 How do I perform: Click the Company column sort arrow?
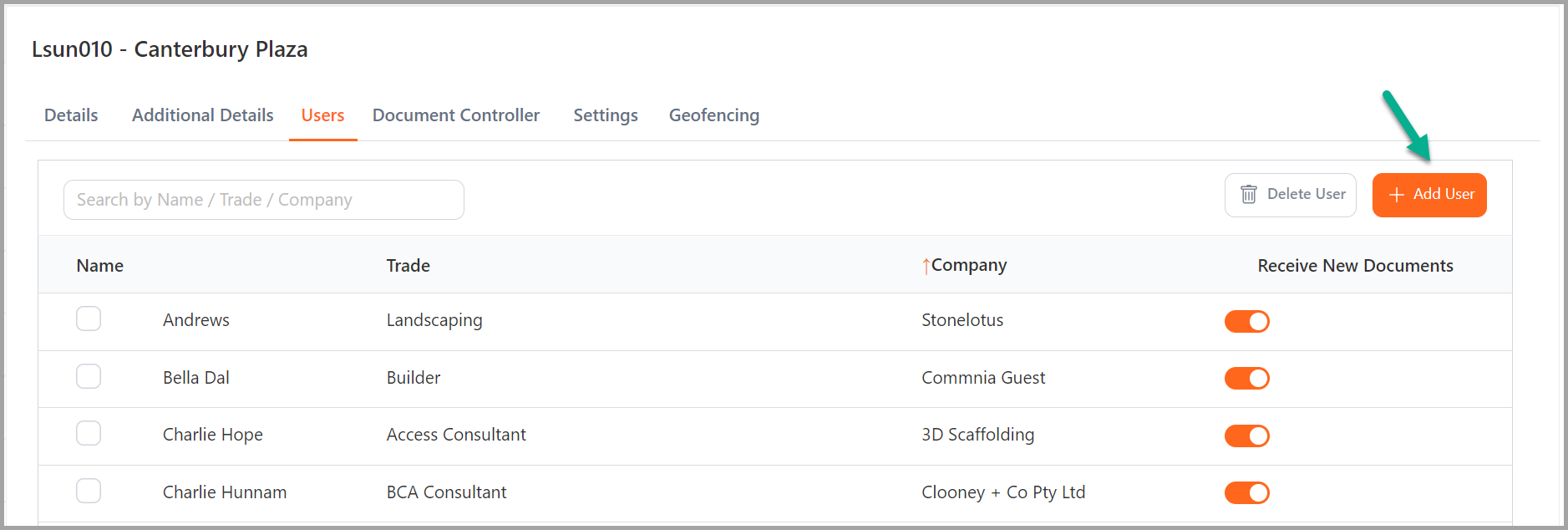point(926,266)
